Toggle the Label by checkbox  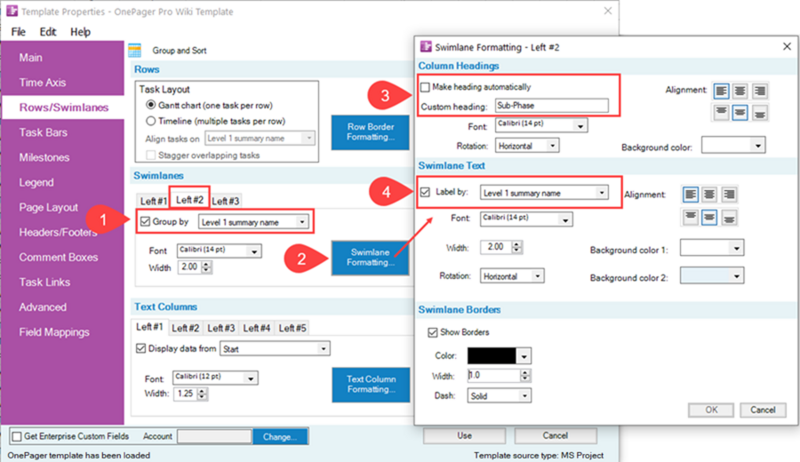coord(425,192)
